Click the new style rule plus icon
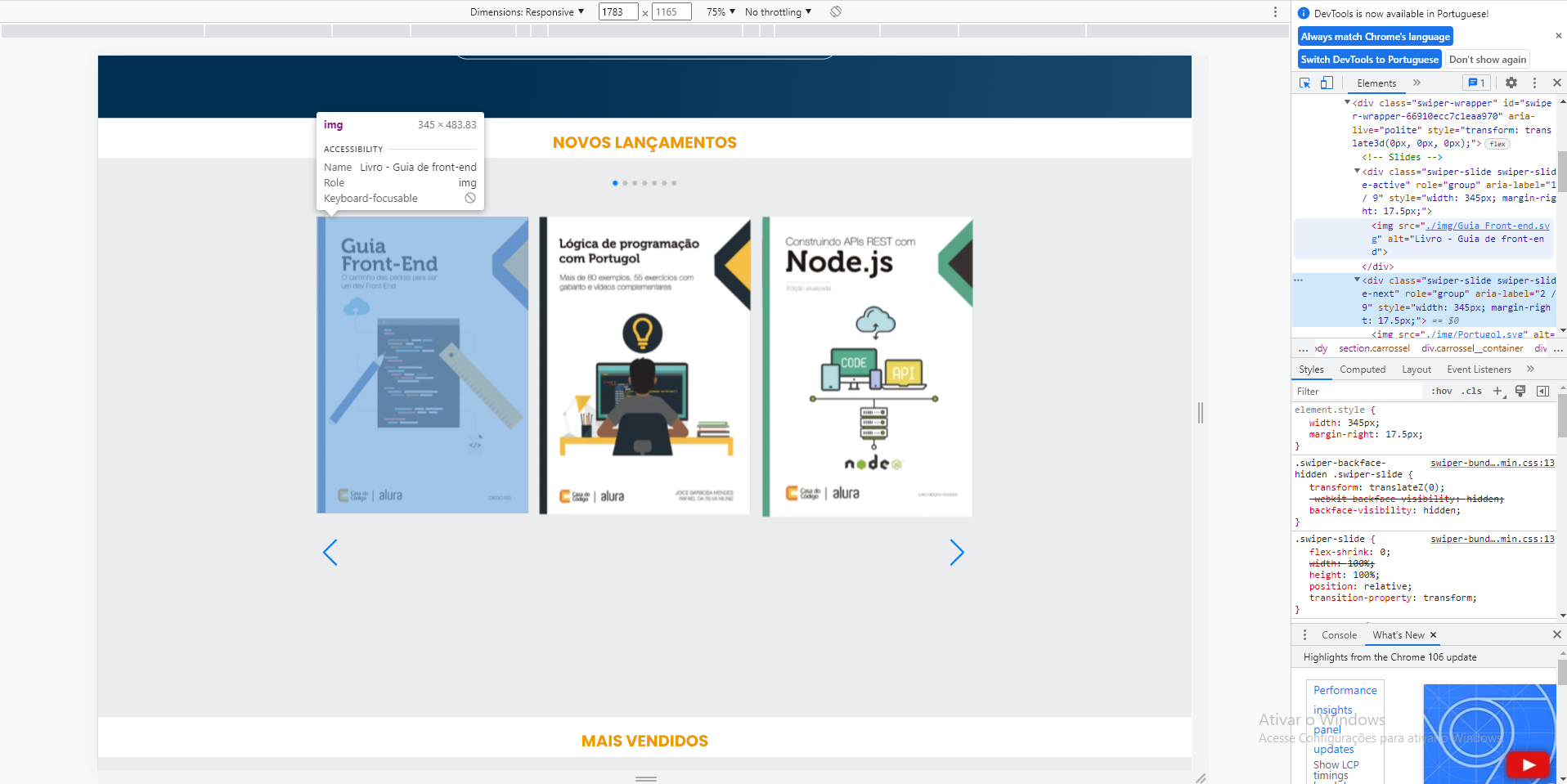1567x784 pixels. click(1498, 391)
